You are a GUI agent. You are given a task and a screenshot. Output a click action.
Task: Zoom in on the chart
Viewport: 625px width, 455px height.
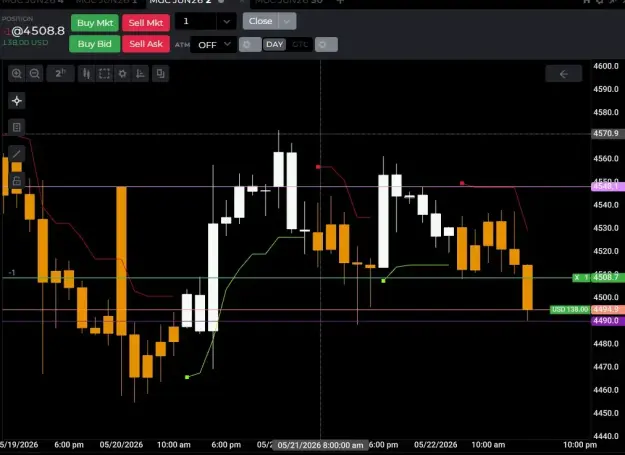click(x=17, y=74)
